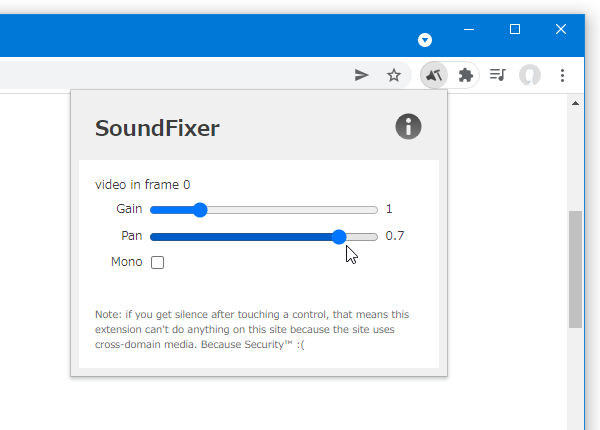Click the SoundFixer extension toolbar icon
Screen dimensions: 600x430
coord(434,75)
